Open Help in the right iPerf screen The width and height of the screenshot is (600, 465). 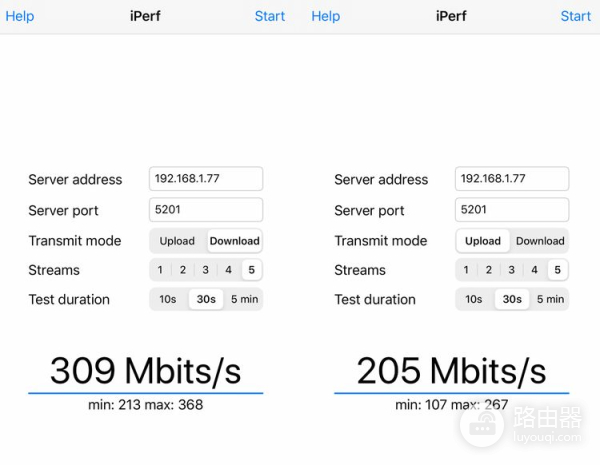[x=326, y=16]
